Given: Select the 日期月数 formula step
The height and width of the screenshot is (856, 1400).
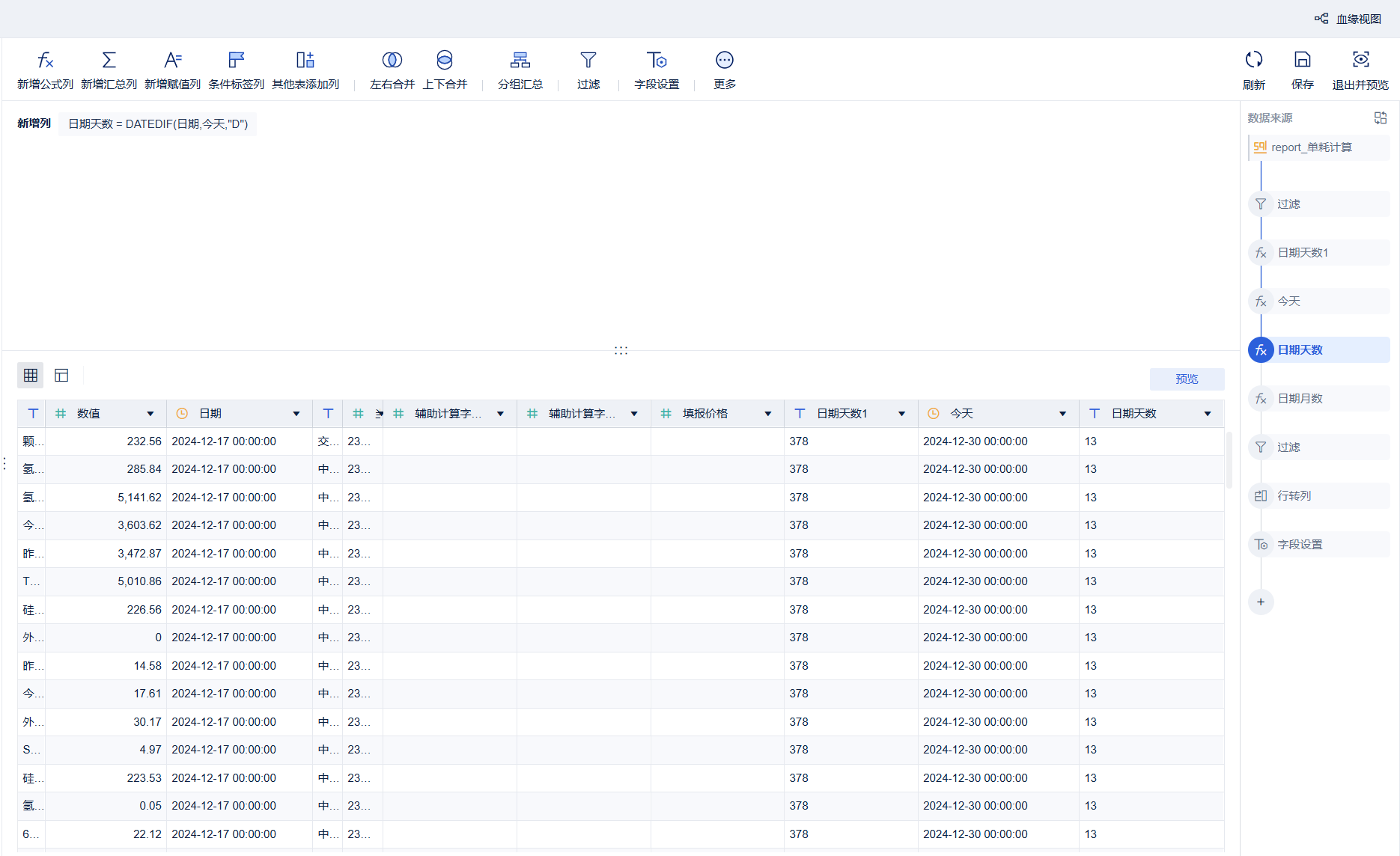Looking at the screenshot, I should [1319, 399].
